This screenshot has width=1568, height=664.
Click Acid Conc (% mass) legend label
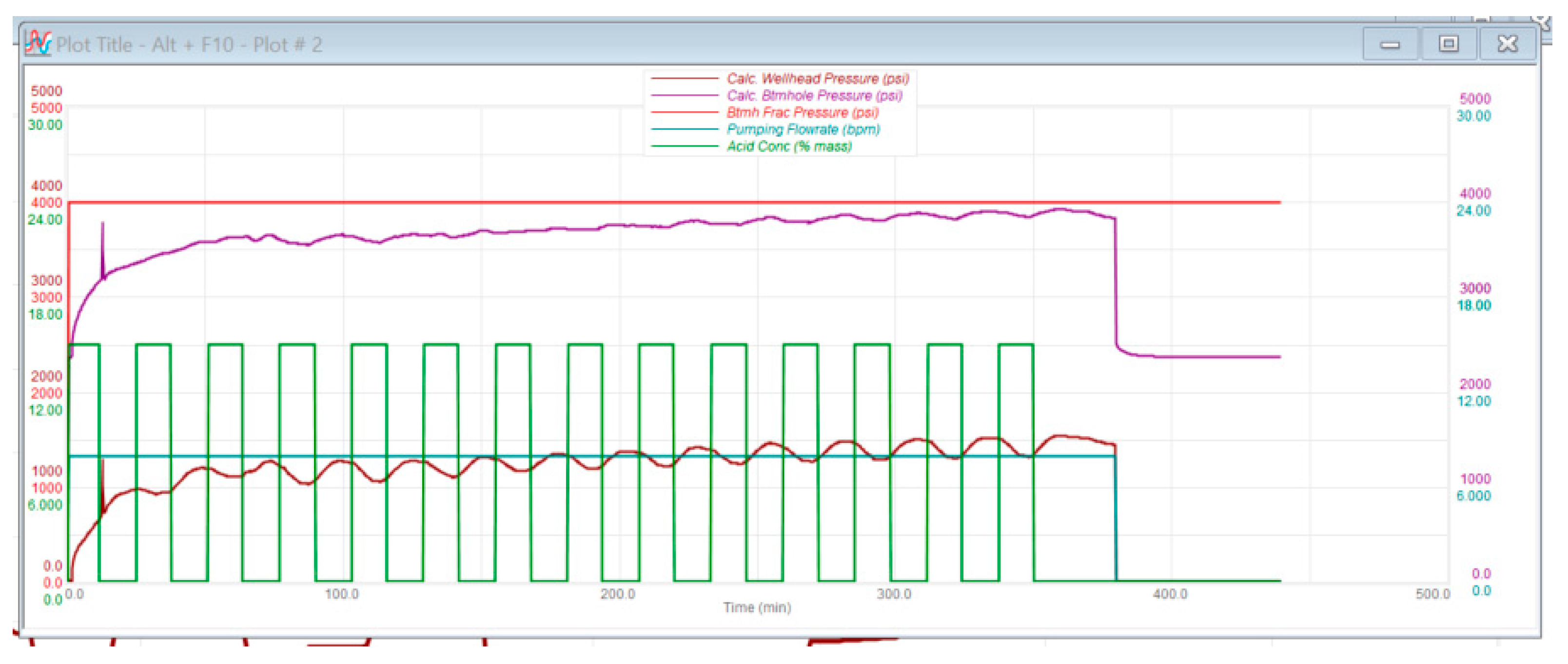[789, 147]
